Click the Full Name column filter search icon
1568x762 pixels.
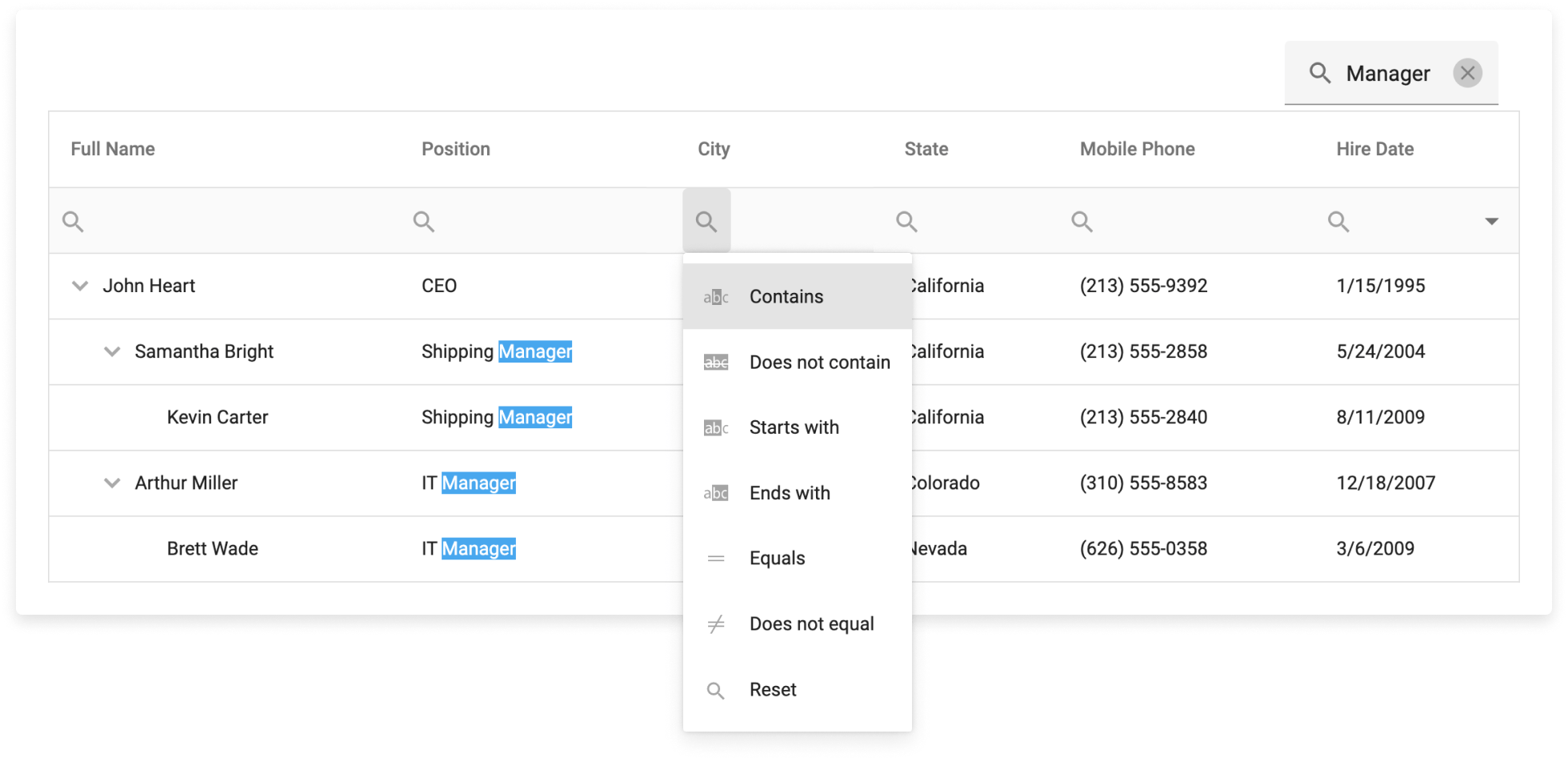click(73, 222)
